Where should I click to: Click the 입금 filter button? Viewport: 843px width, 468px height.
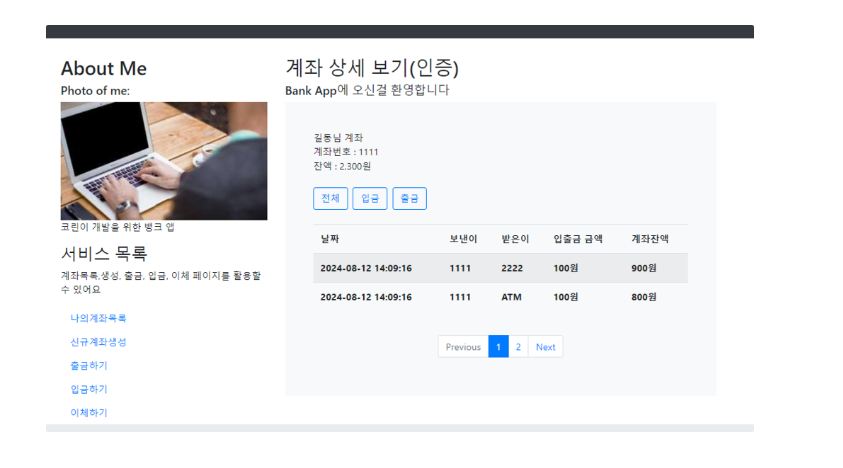tap(370, 198)
